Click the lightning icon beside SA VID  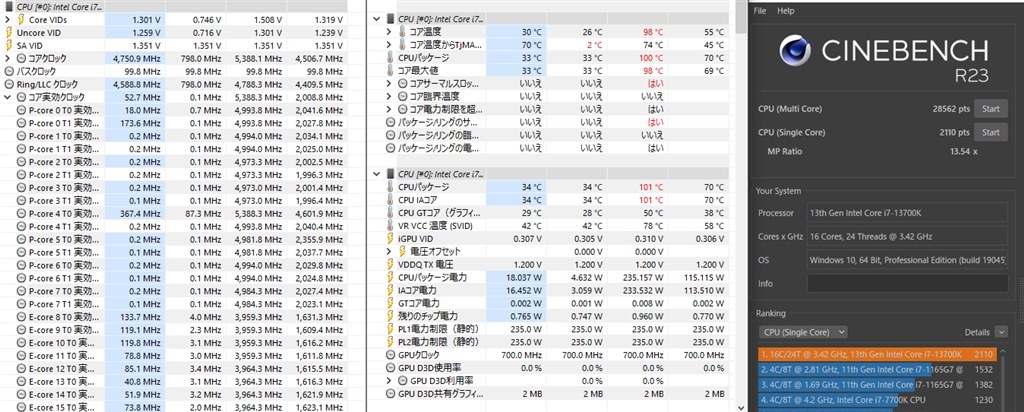click(x=9, y=45)
